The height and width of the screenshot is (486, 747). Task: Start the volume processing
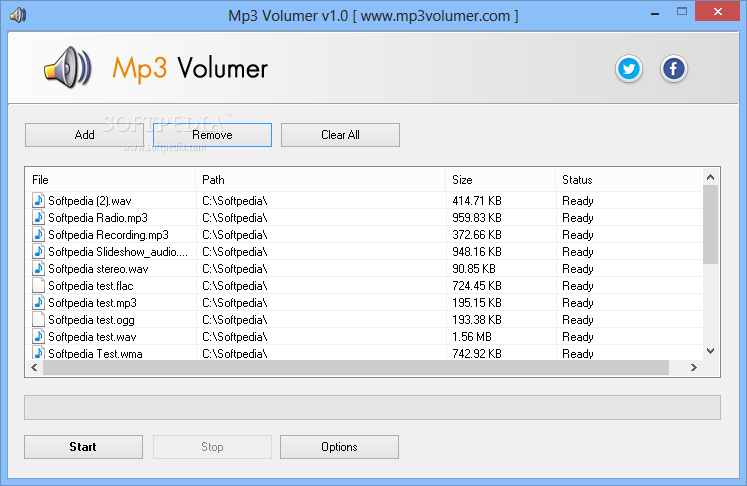(83, 447)
